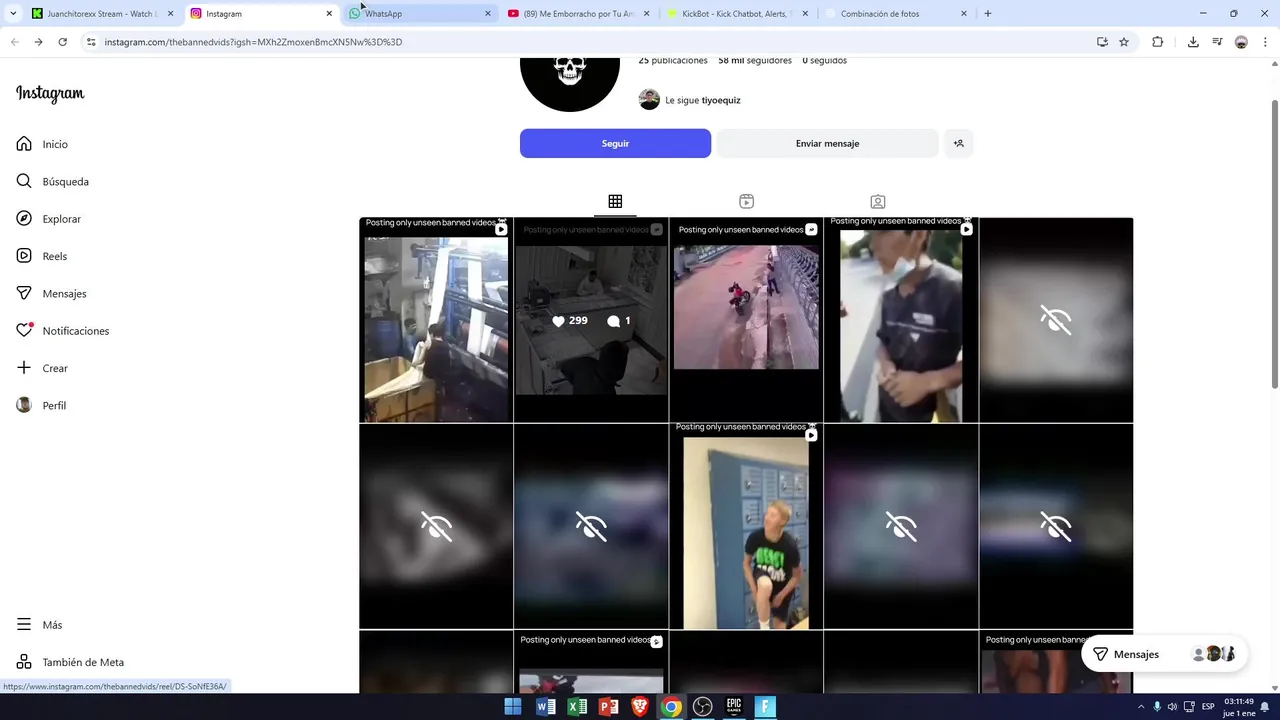Expand the tab search dropdown
Viewport: 1280px width, 720px height.
tap(13, 14)
